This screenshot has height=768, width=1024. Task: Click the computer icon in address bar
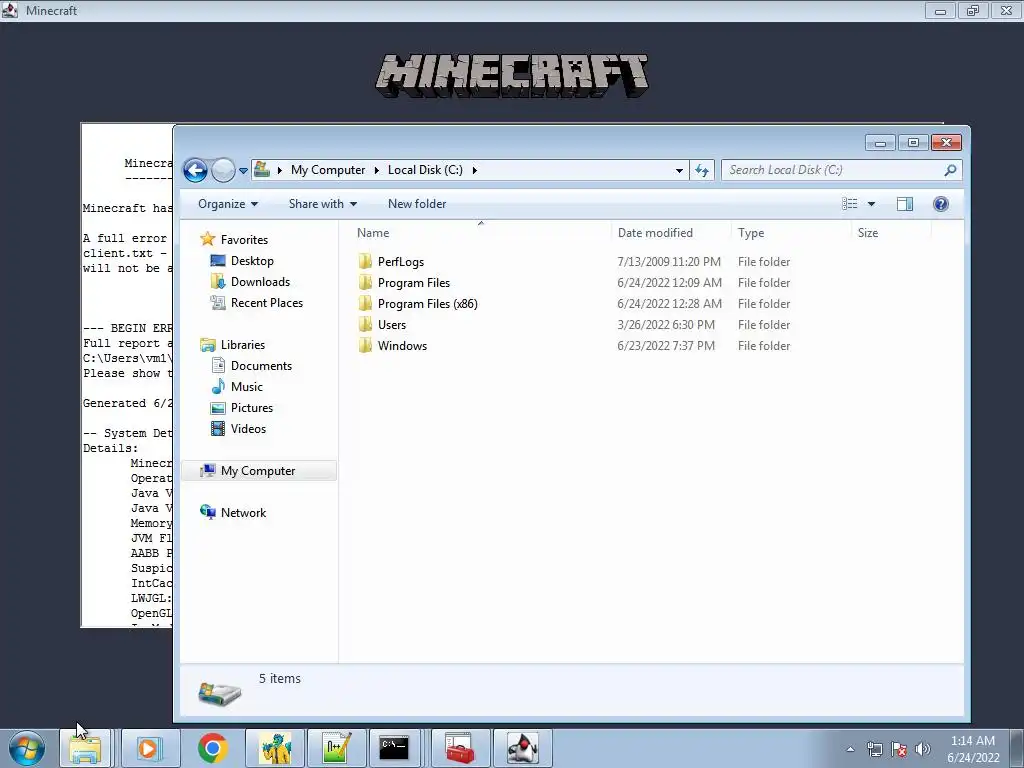tap(262, 170)
